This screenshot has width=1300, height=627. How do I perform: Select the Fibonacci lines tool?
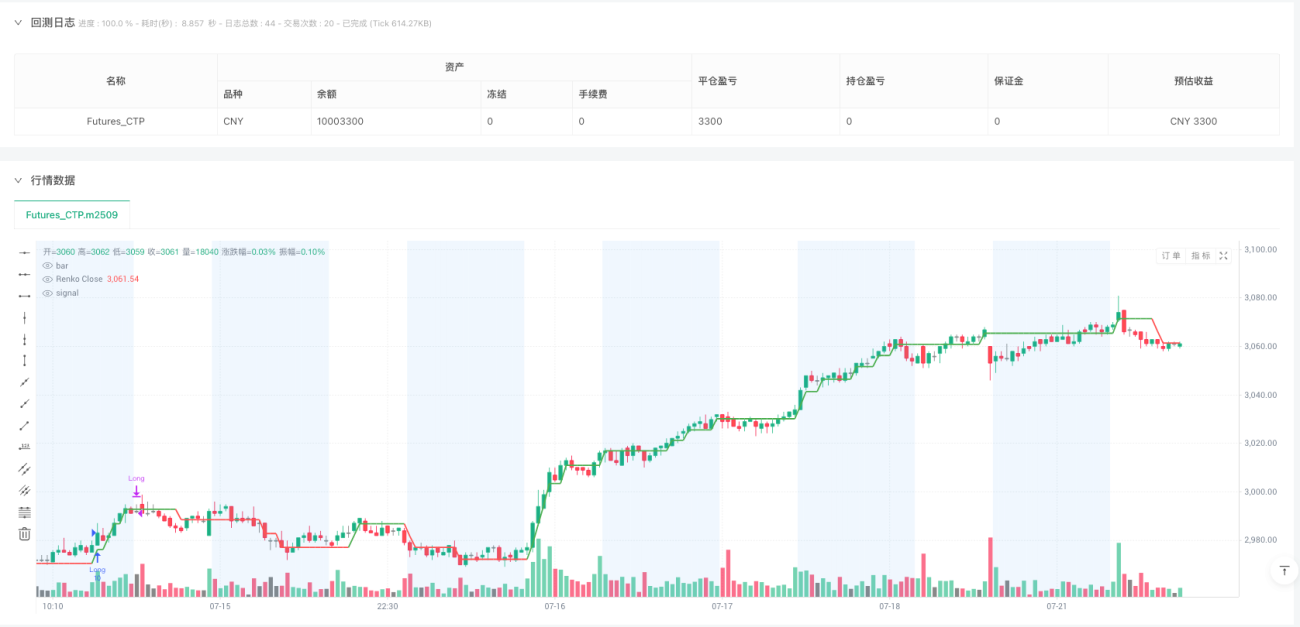tap(24, 512)
